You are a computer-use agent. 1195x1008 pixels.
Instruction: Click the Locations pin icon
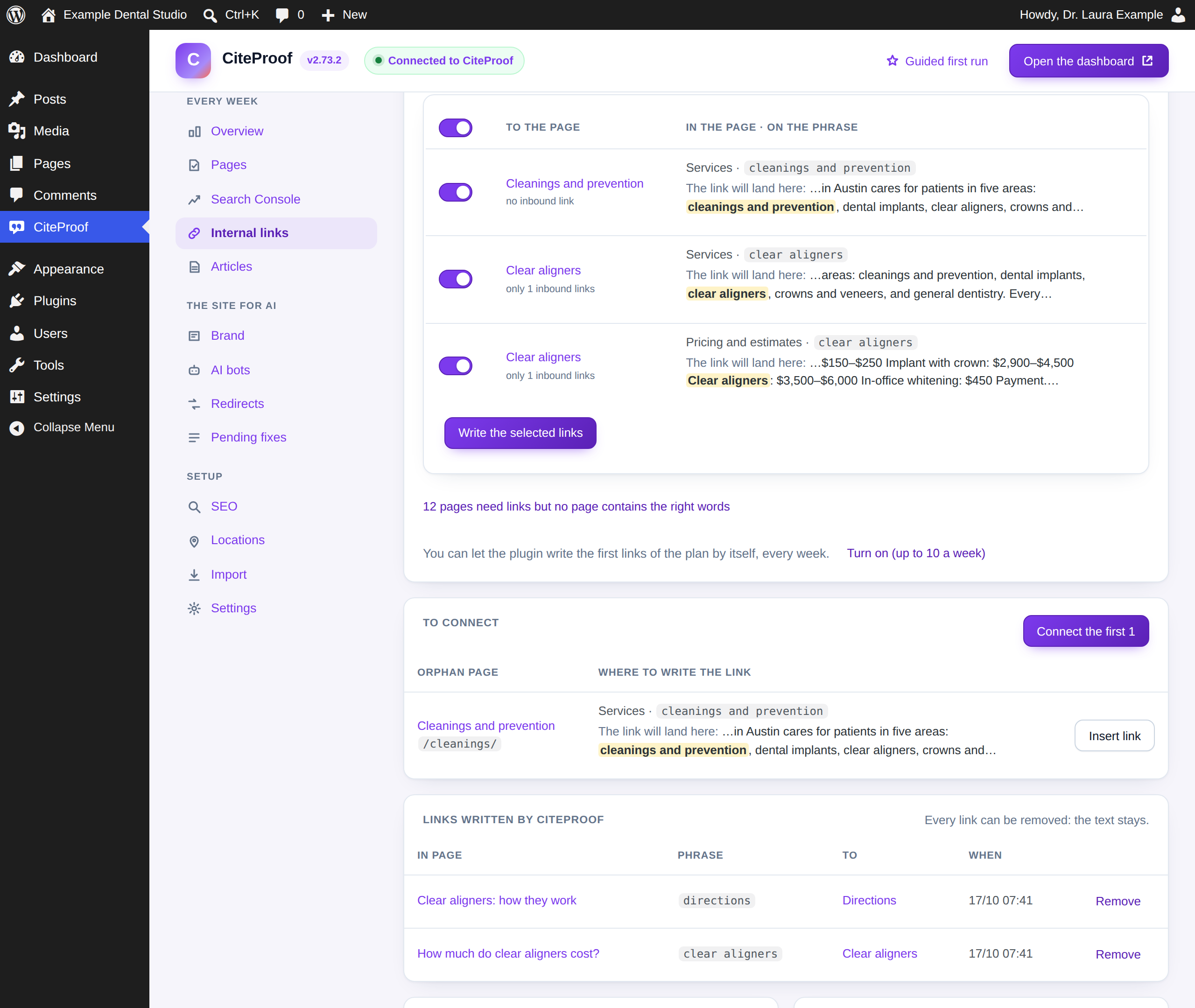194,541
